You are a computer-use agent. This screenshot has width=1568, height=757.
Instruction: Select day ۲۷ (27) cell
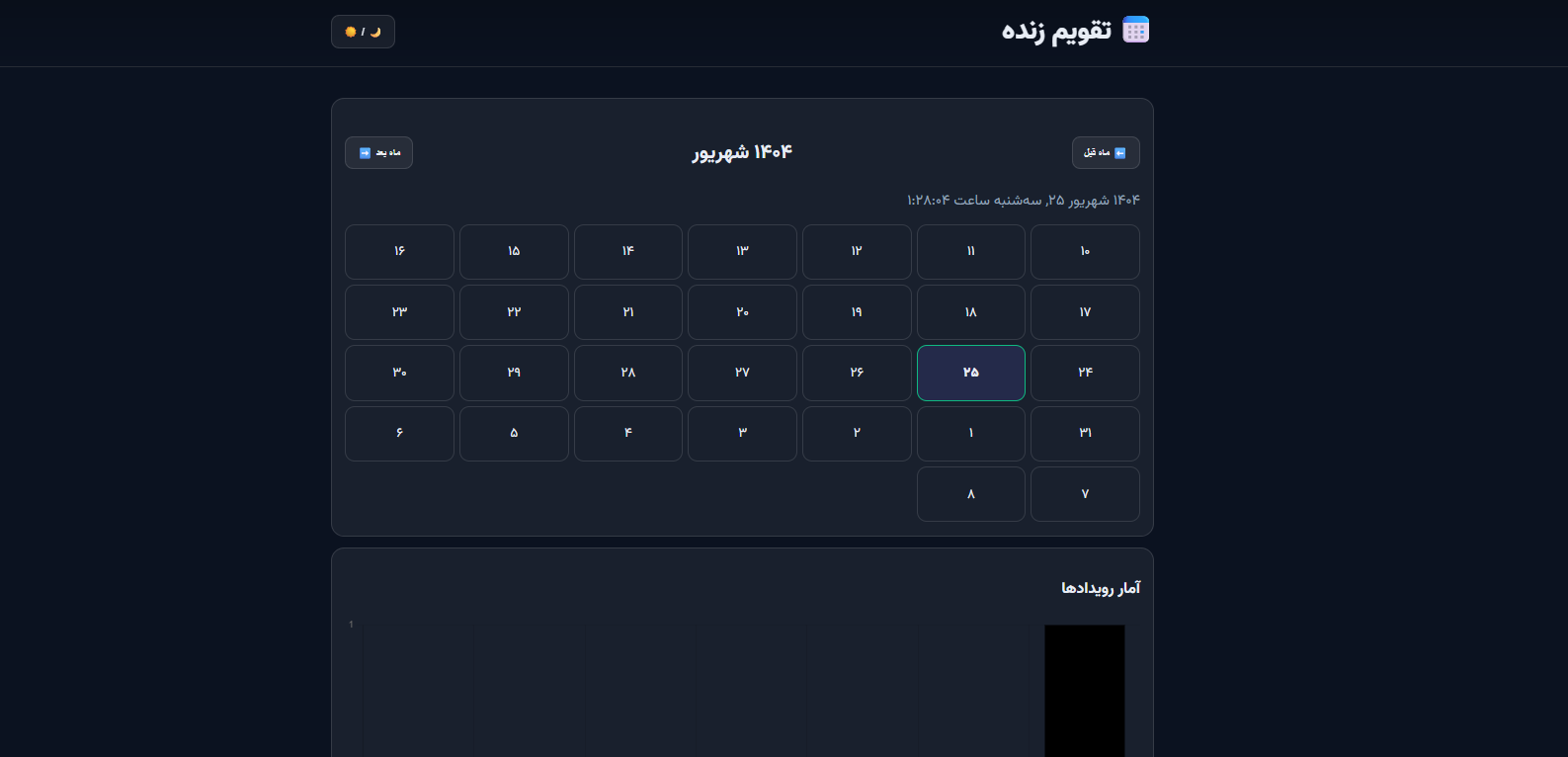point(742,373)
